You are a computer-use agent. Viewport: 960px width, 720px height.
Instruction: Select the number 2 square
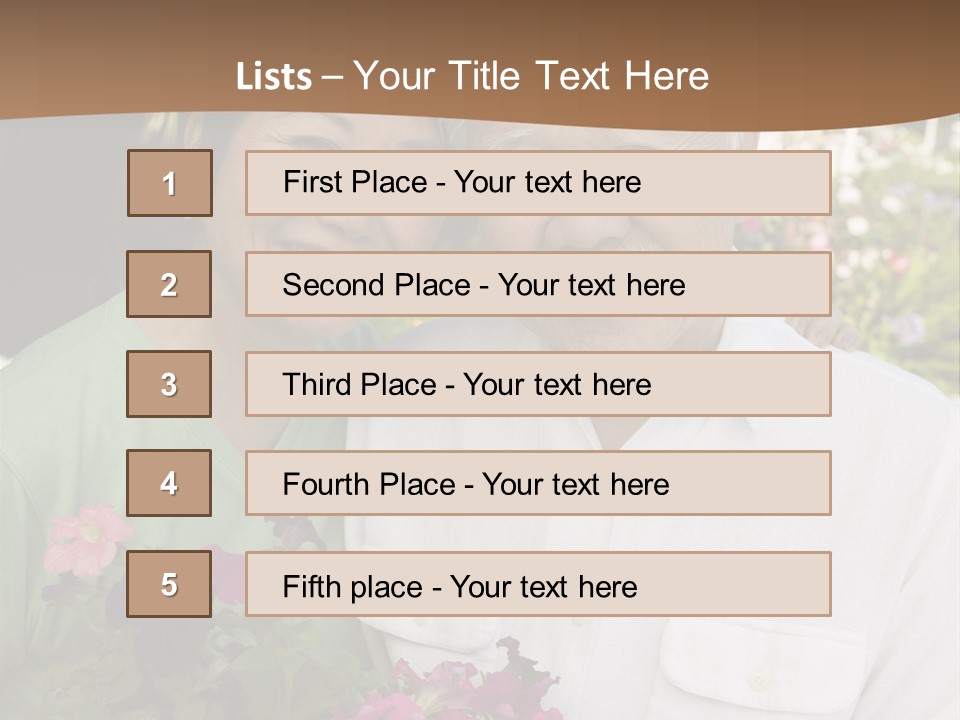[169, 284]
